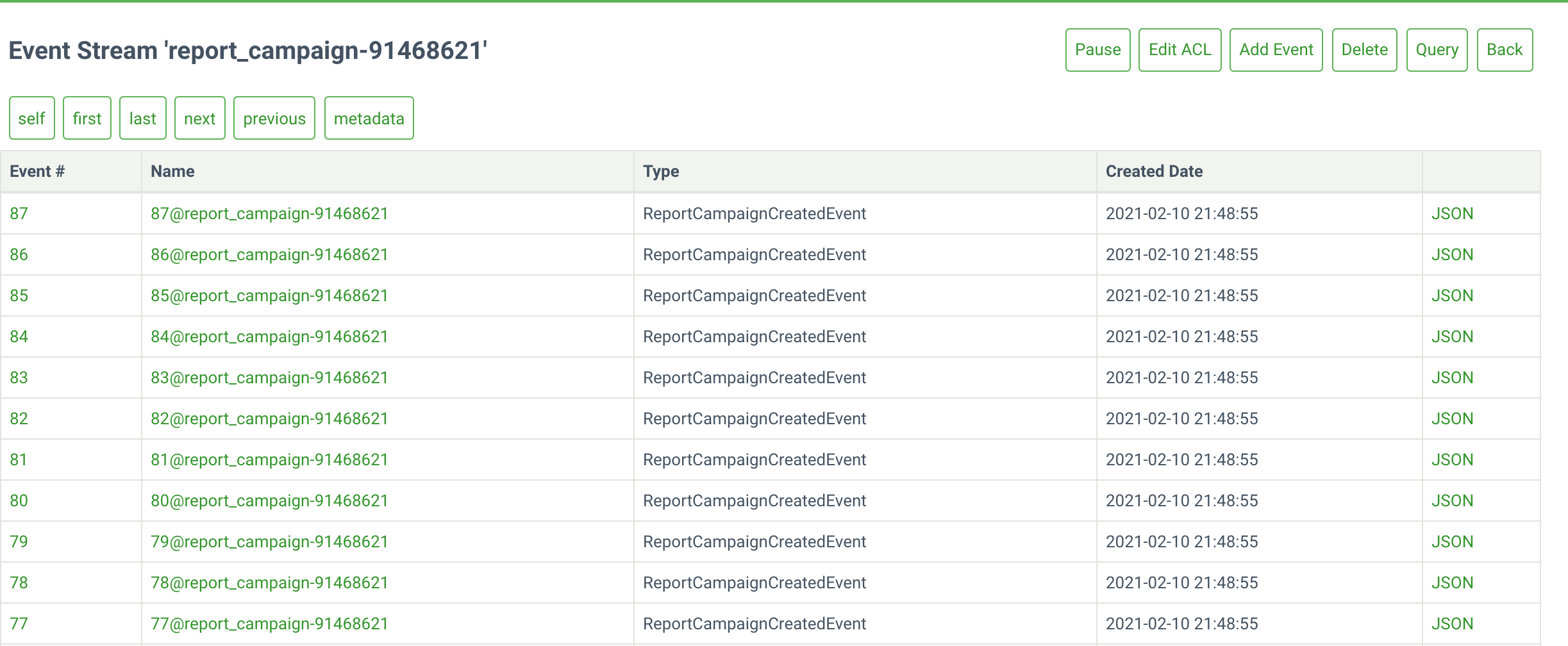Click the Add Event button
Screen dimensions: 1568x646
tap(1276, 50)
